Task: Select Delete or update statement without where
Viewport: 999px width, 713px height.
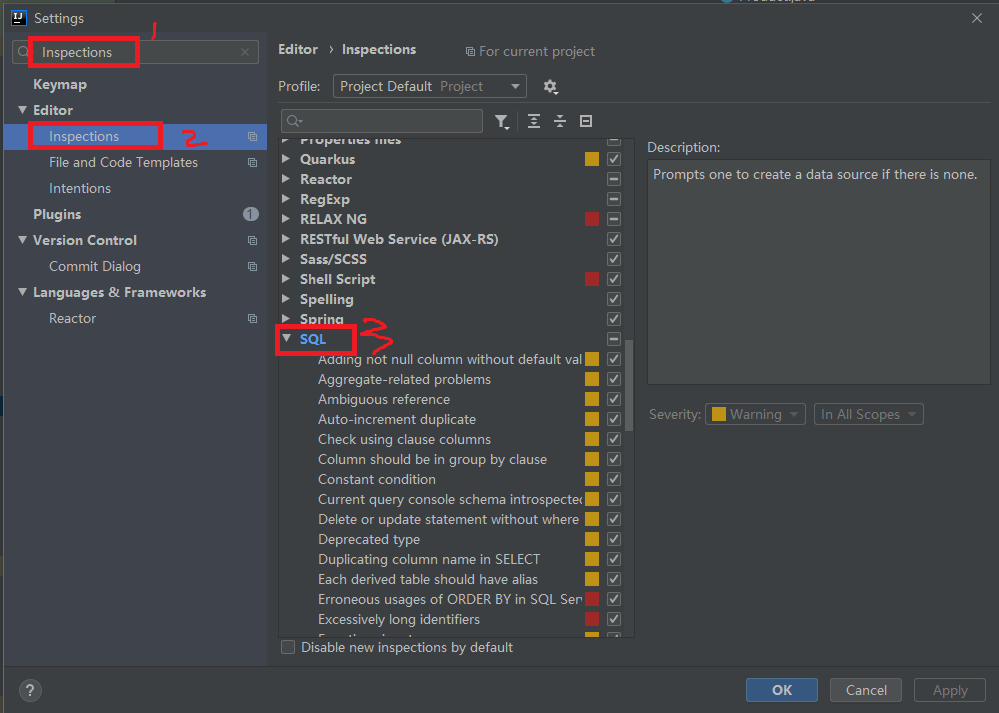Action: (449, 519)
